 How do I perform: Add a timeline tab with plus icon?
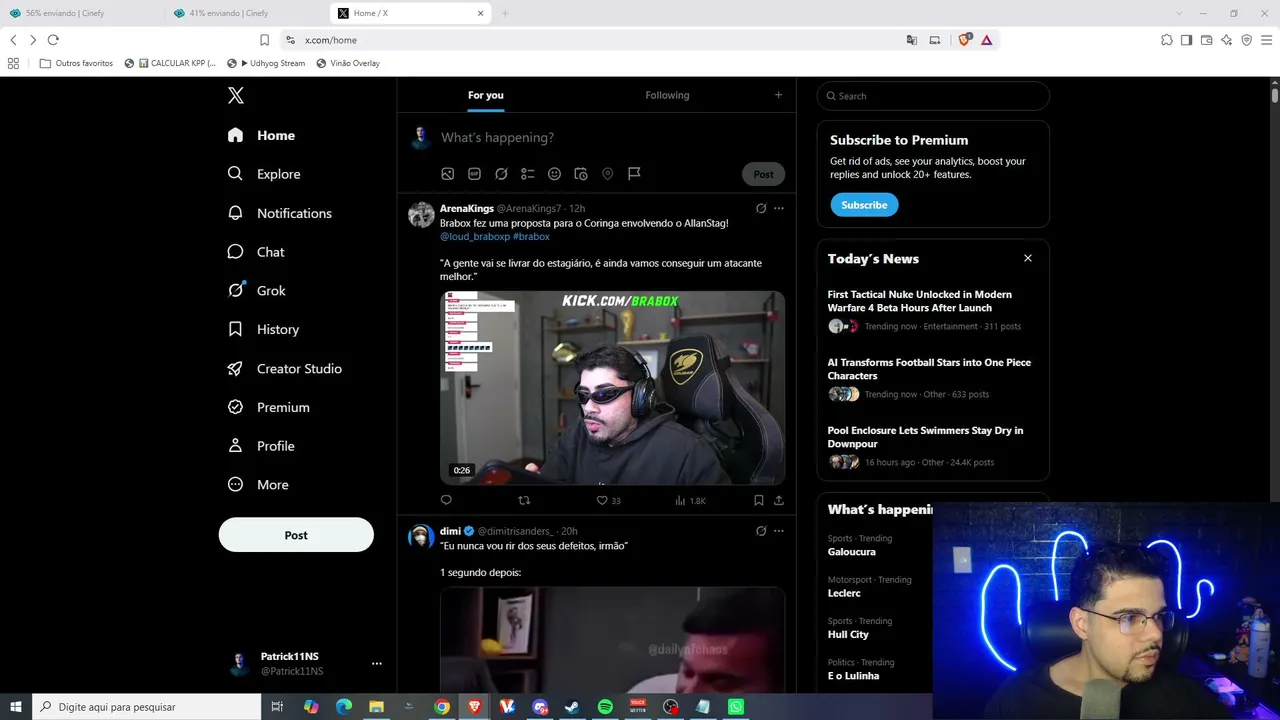point(778,95)
